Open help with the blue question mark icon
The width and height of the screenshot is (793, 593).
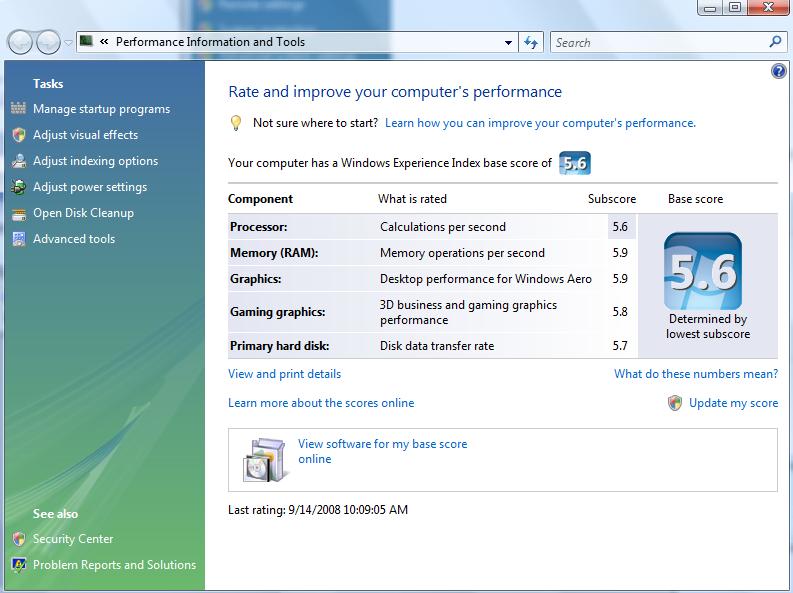[778, 71]
